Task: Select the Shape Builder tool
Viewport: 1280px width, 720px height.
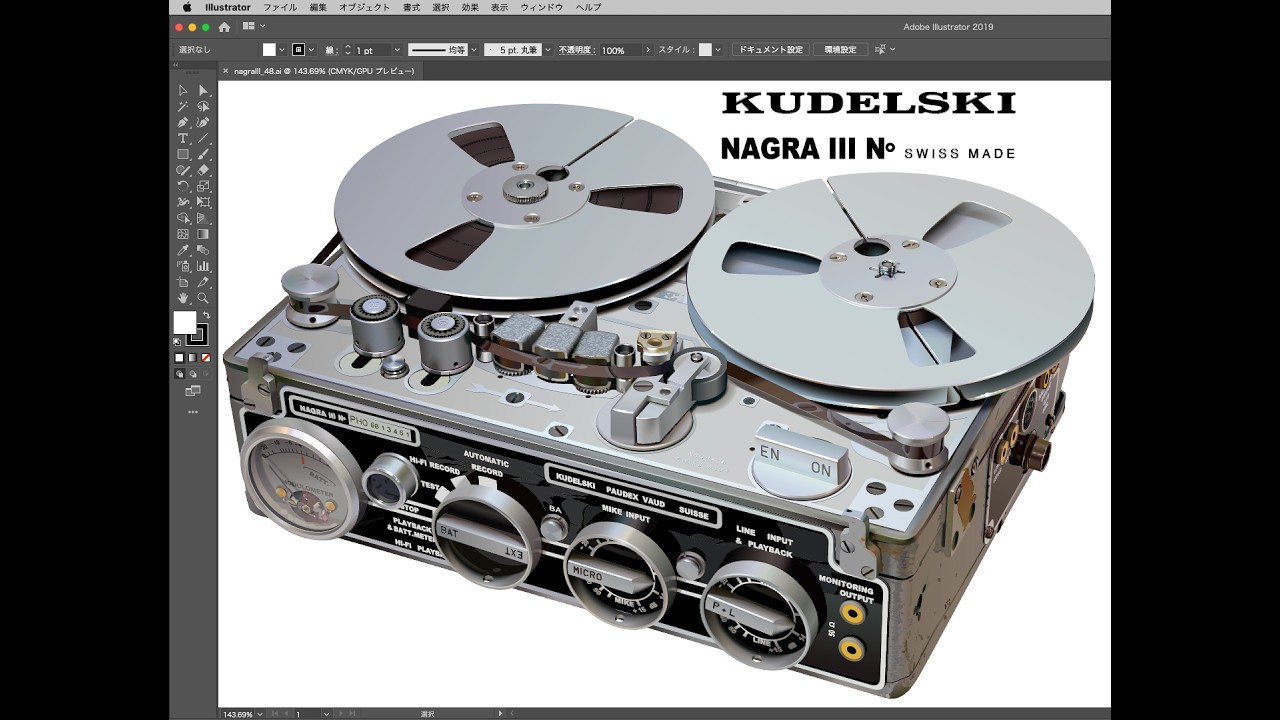Action: click(x=183, y=218)
